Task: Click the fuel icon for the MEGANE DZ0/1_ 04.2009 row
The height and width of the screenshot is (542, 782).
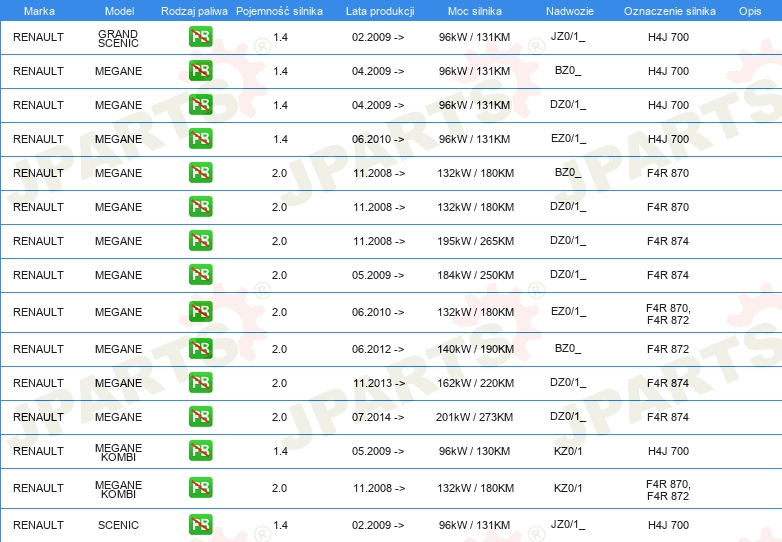Action: [x=200, y=104]
